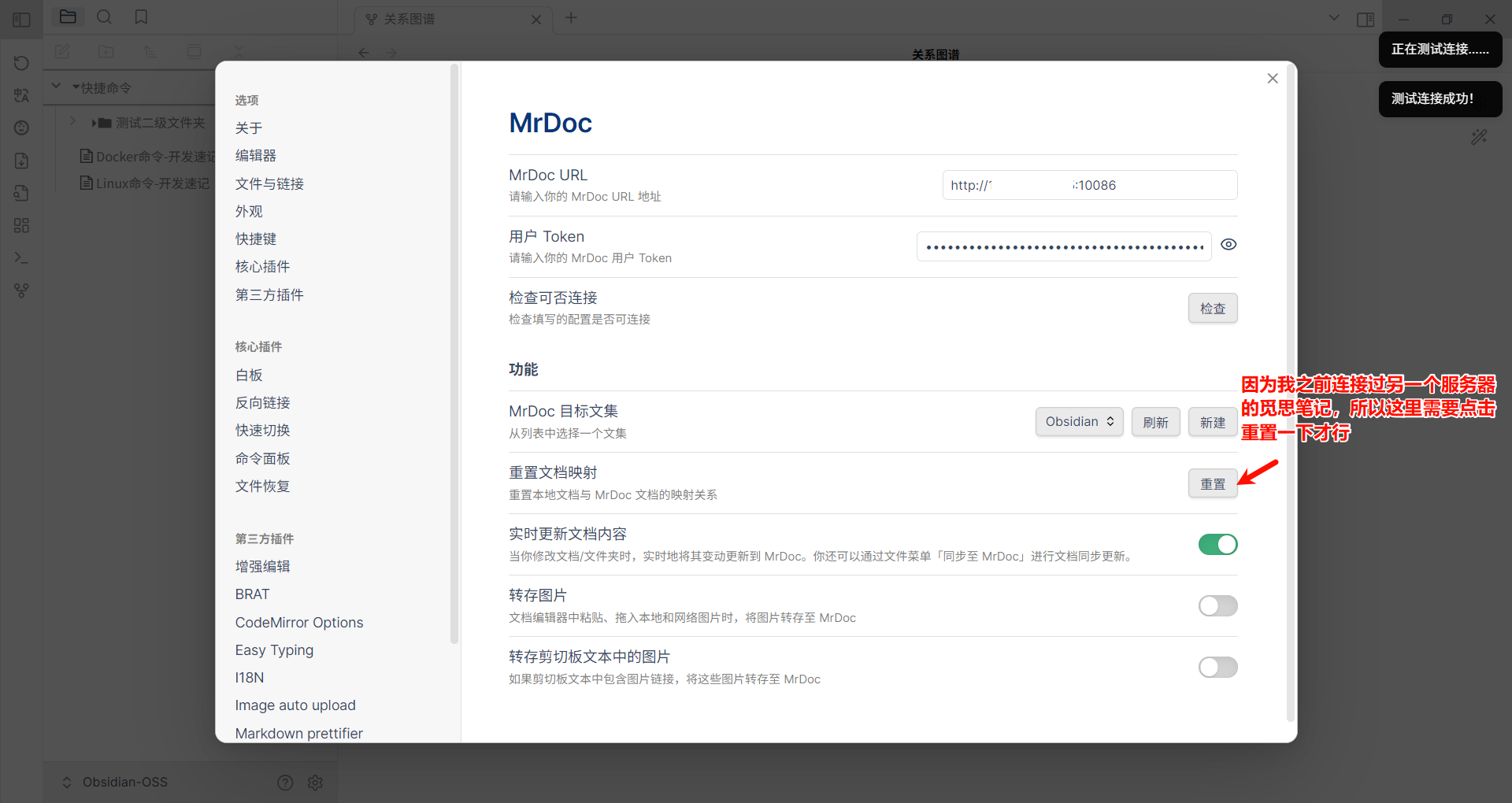Viewport: 1512px width, 803px height.
Task: Click the file download ribbon icon
Action: (x=21, y=161)
